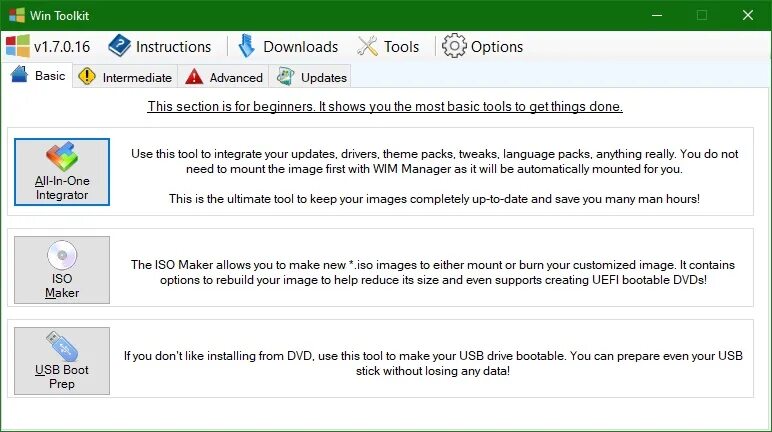Click the Windows logo next to version number

[18, 46]
